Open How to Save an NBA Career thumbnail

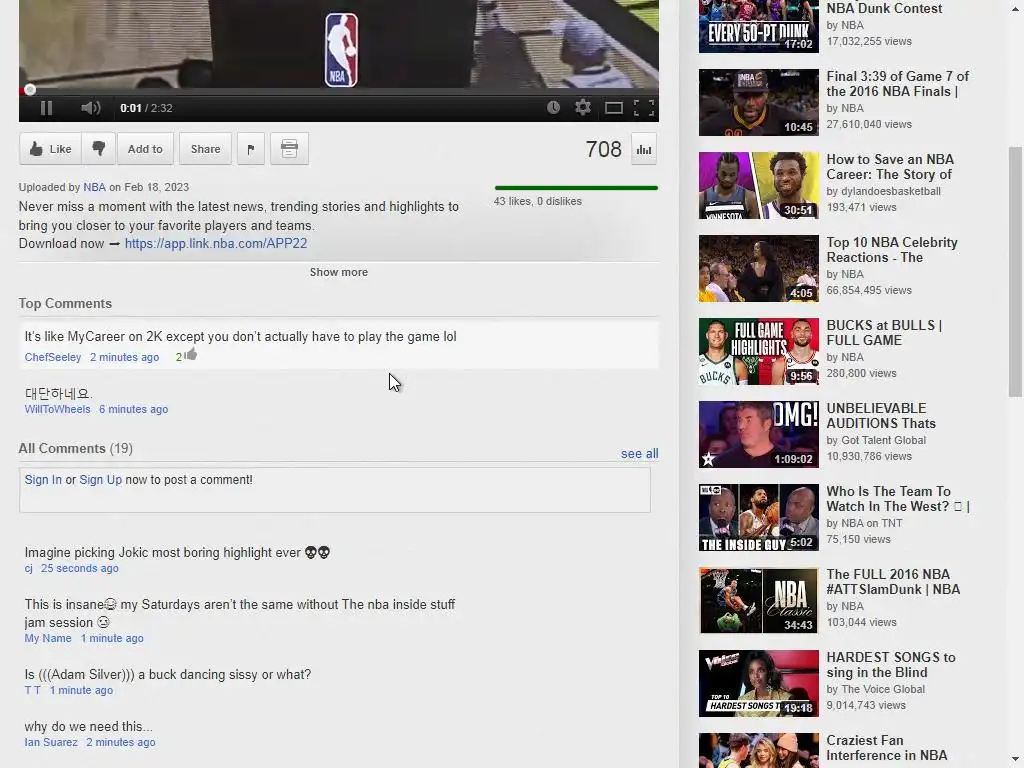758,185
